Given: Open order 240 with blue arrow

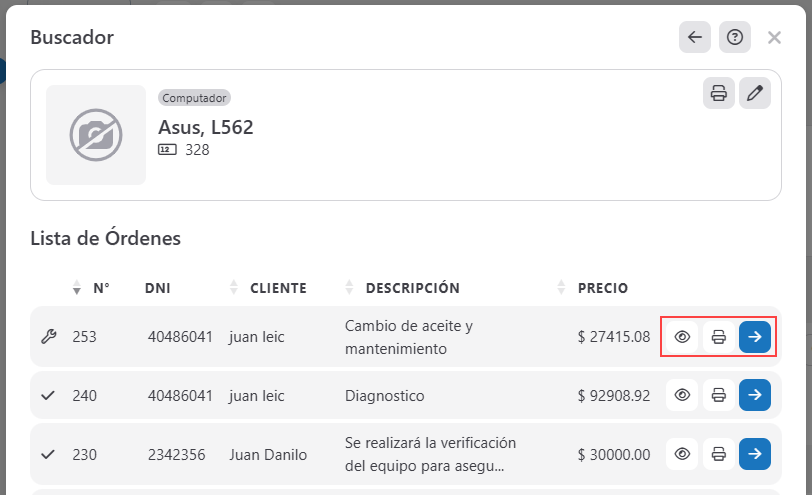Looking at the screenshot, I should pyautogui.click(x=755, y=395).
